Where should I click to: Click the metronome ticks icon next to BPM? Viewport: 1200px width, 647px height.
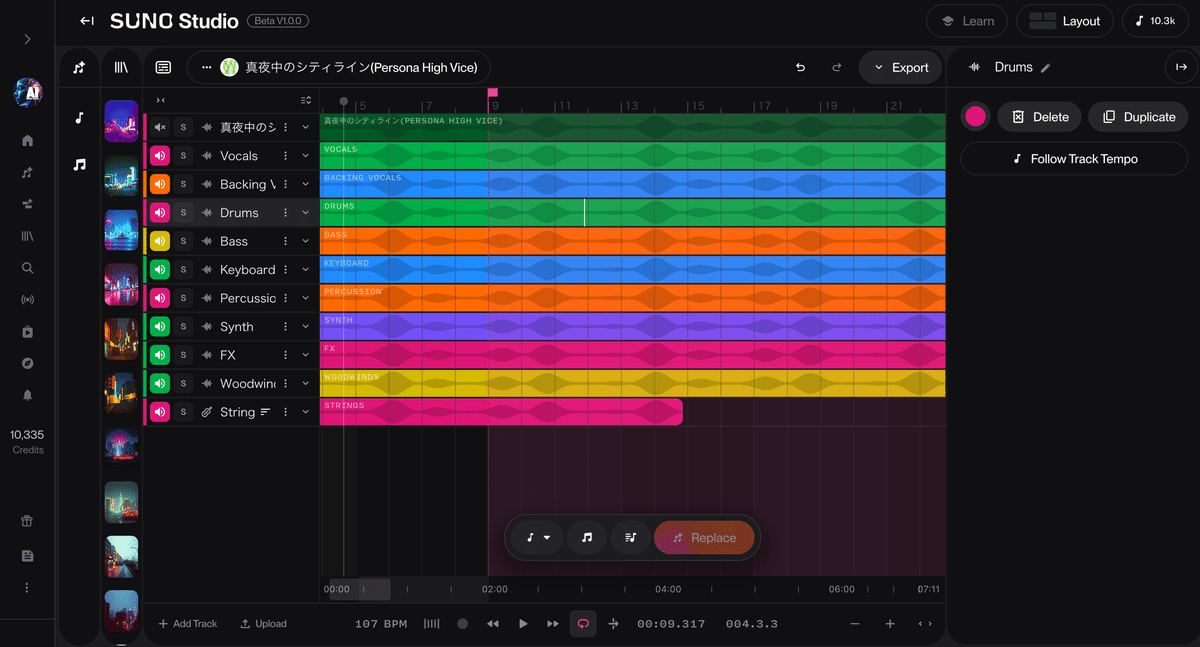tap(431, 623)
